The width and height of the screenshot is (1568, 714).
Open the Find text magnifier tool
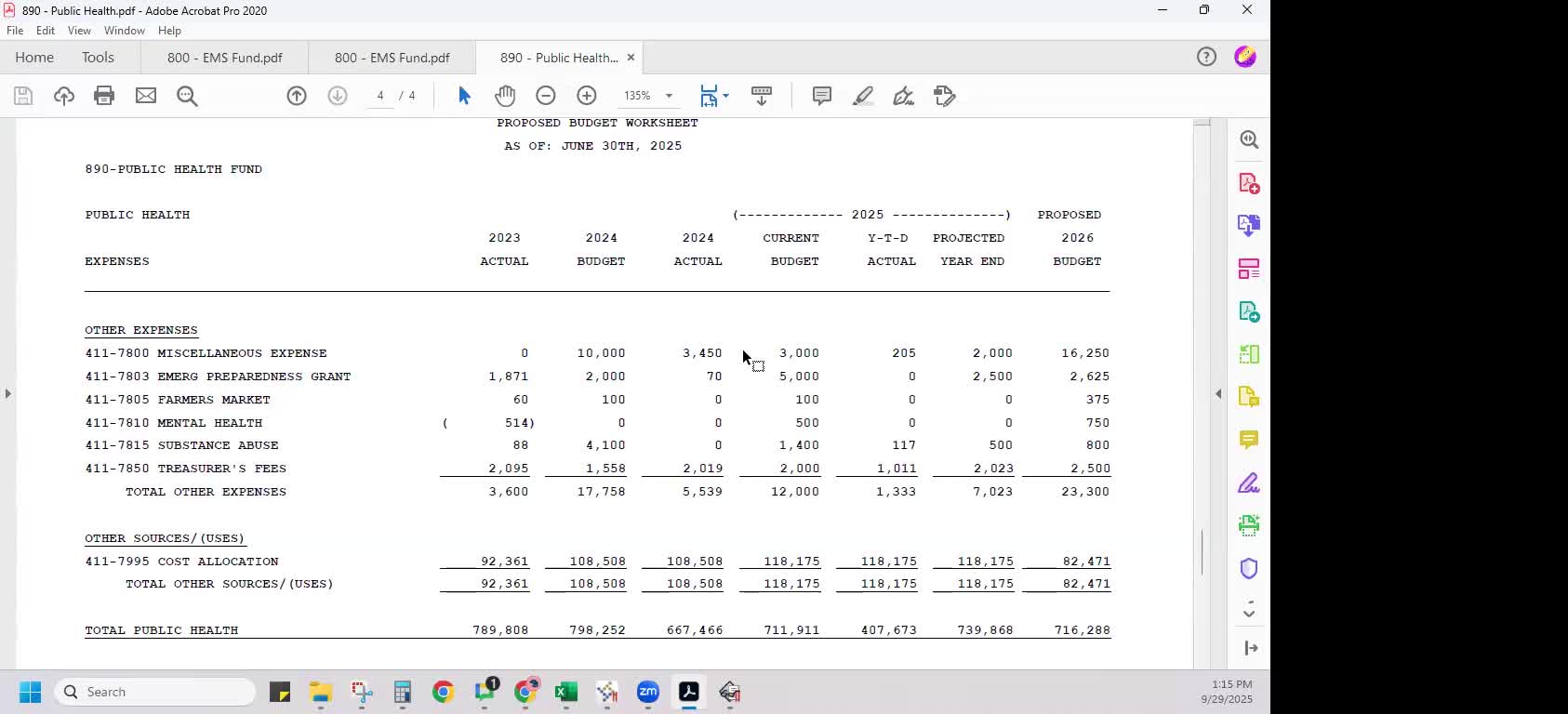[x=187, y=96]
